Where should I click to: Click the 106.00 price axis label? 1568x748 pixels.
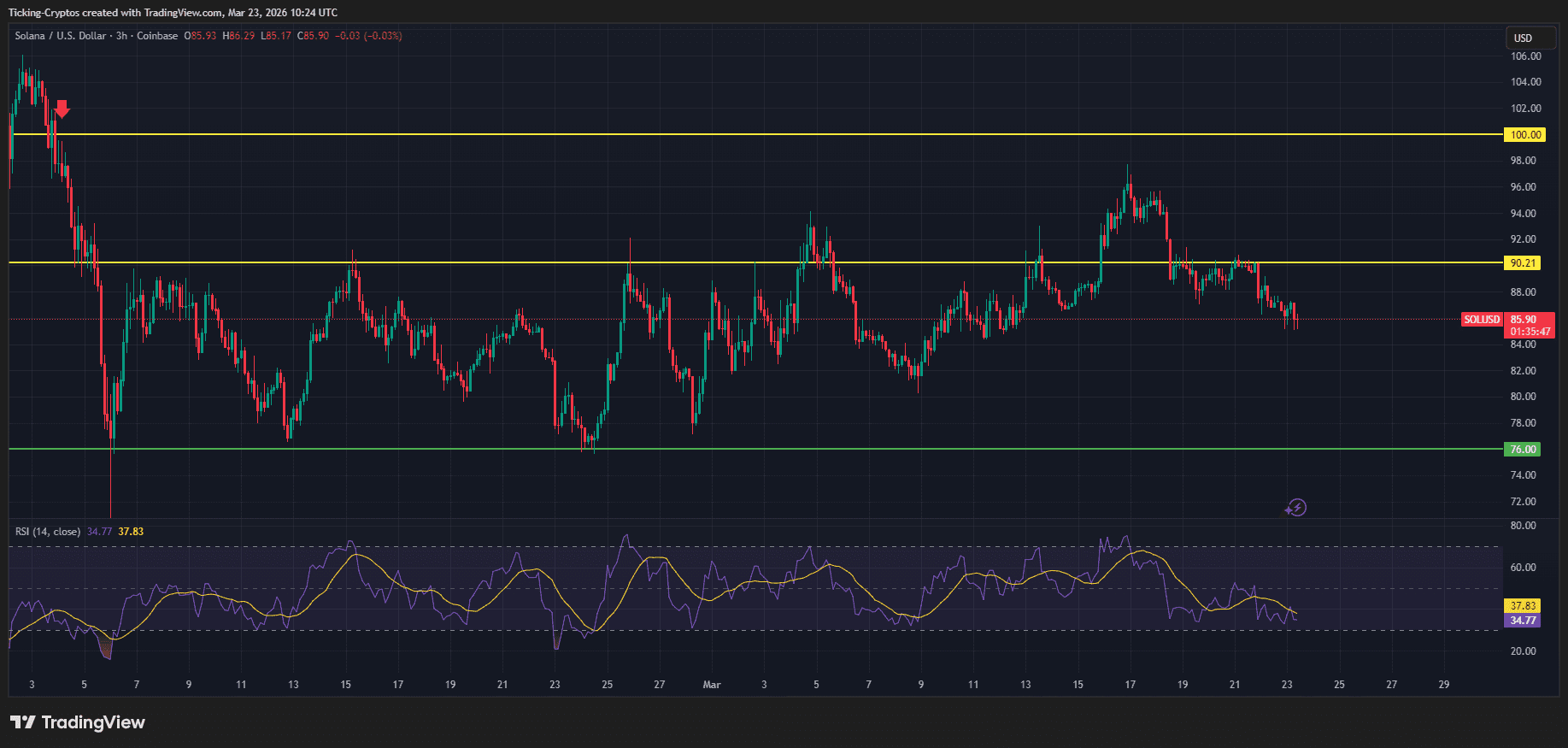(1525, 56)
